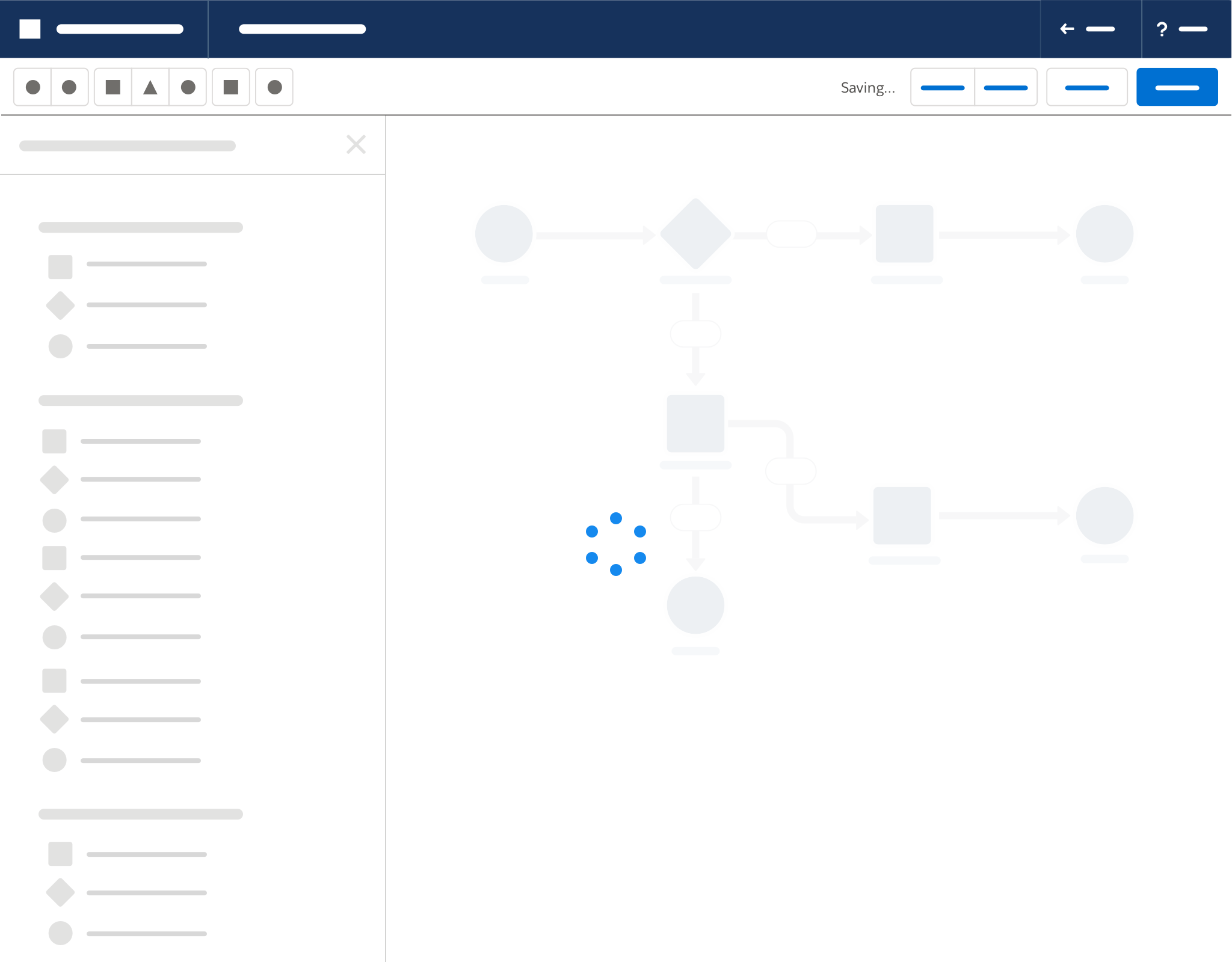The width and height of the screenshot is (1232, 962).
Task: Click the standalone square toolbar button
Action: tap(231, 88)
